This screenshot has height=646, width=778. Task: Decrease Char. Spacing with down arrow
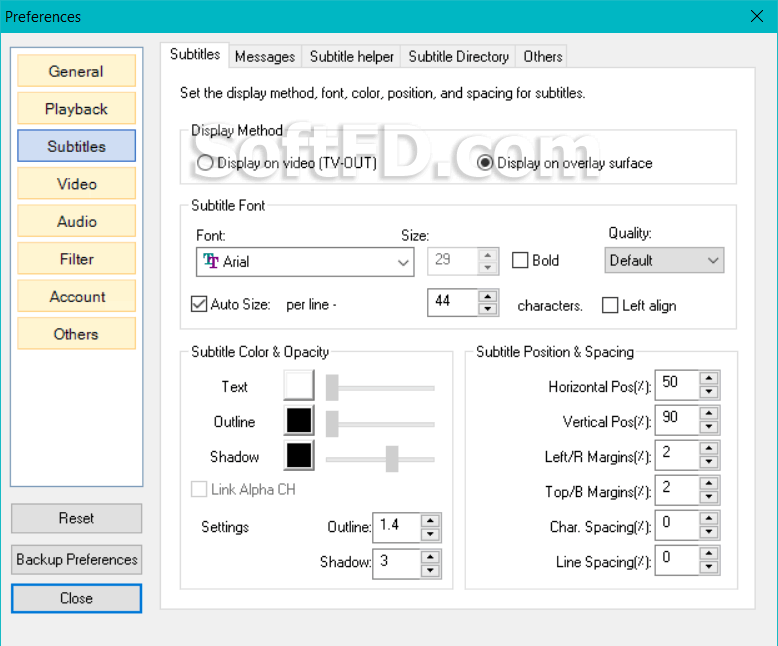[709, 532]
